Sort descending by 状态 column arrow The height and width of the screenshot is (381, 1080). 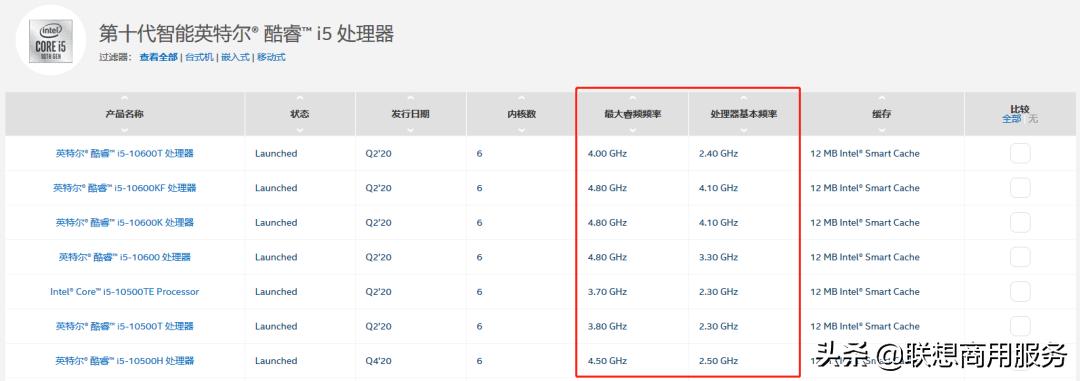coord(300,130)
